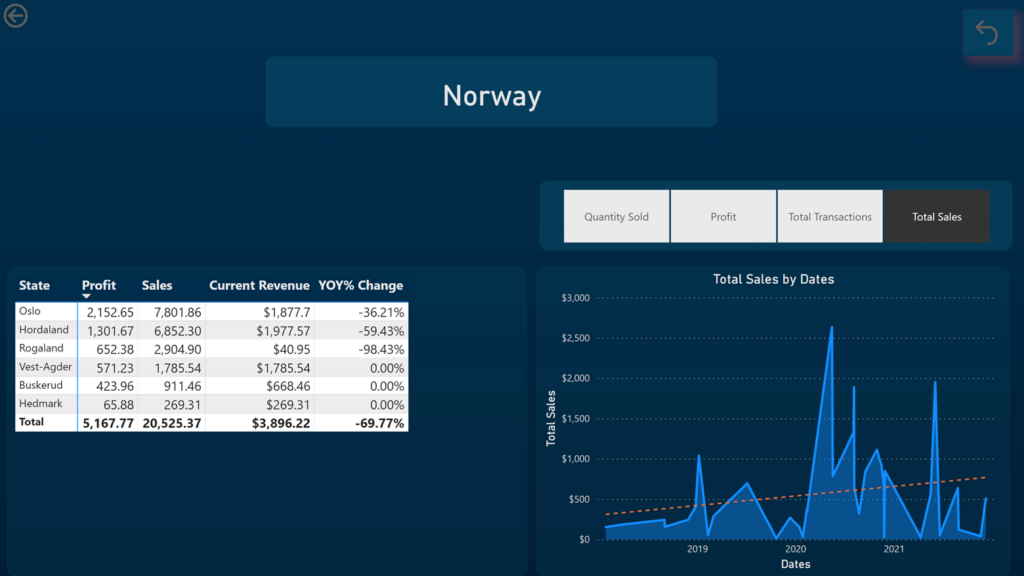This screenshot has width=1024, height=576.
Task: Select the Hordaland state row
Action: [x=43, y=330]
